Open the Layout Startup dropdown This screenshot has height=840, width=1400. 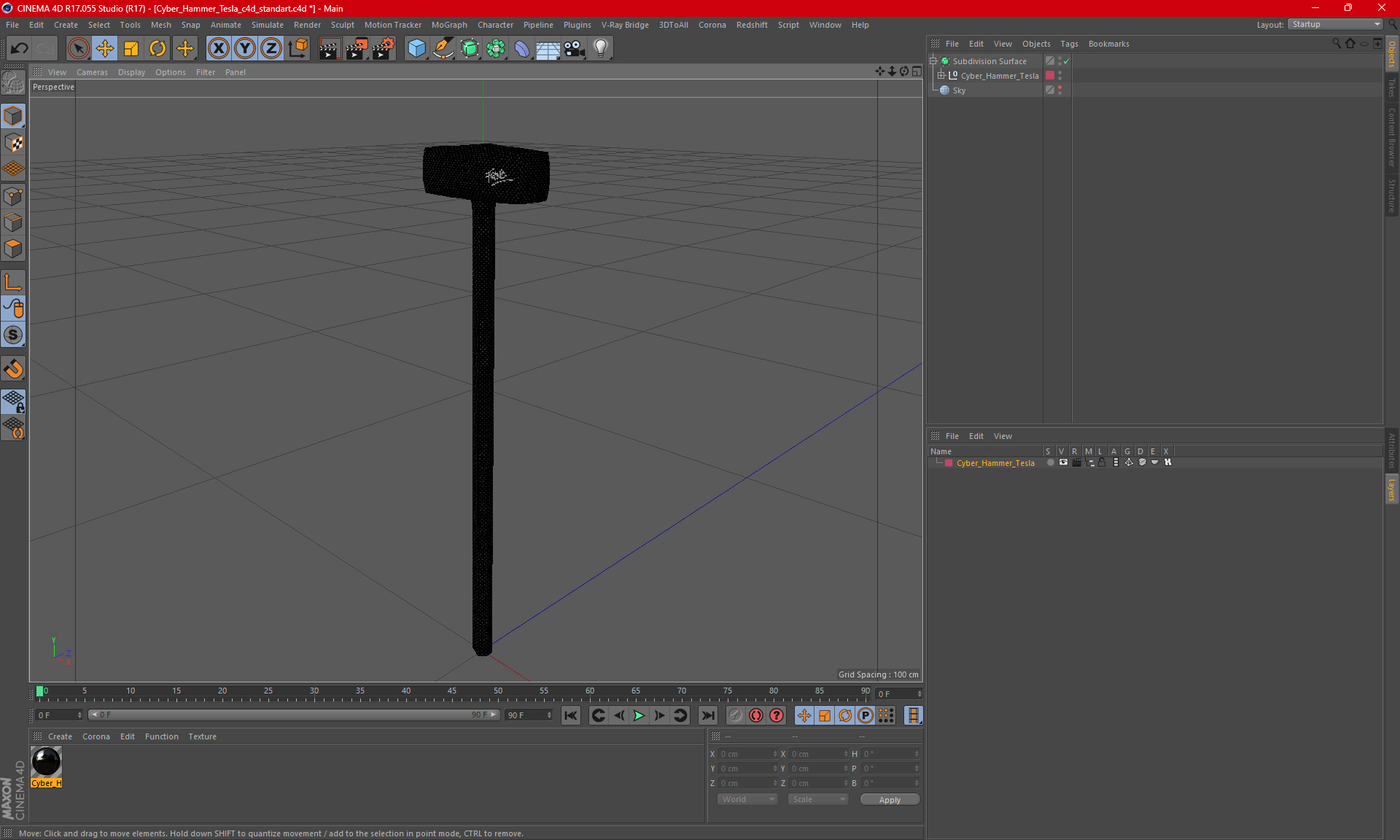point(1335,24)
